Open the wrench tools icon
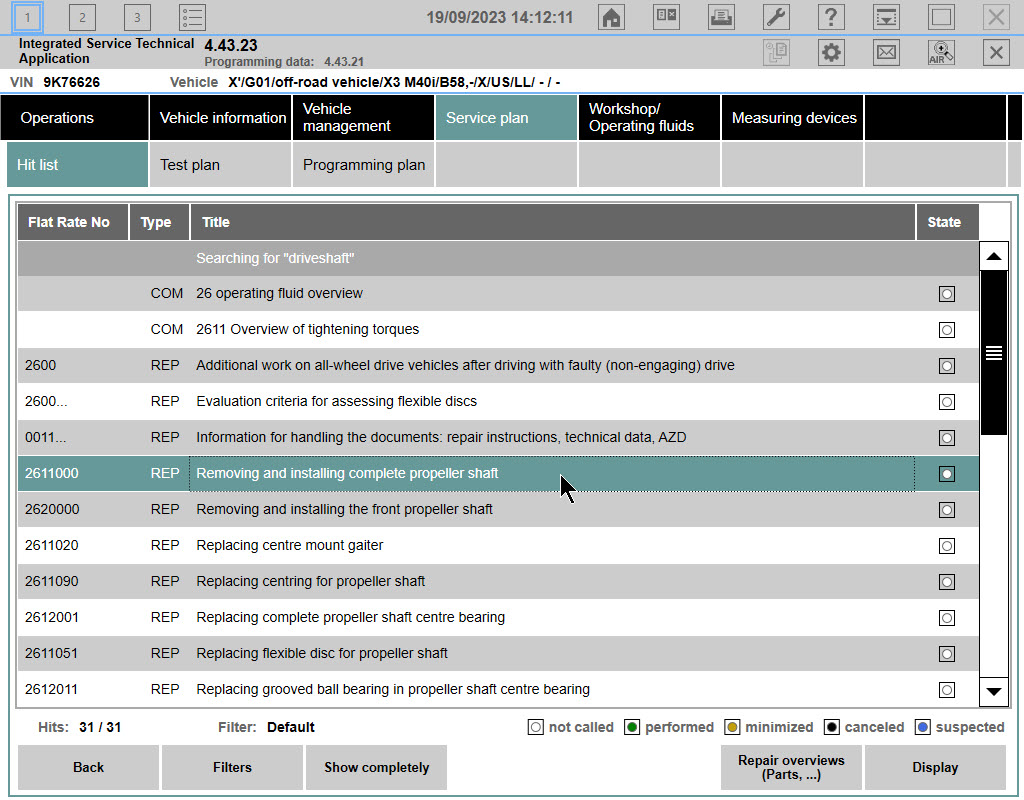The image size is (1024, 800). click(776, 17)
